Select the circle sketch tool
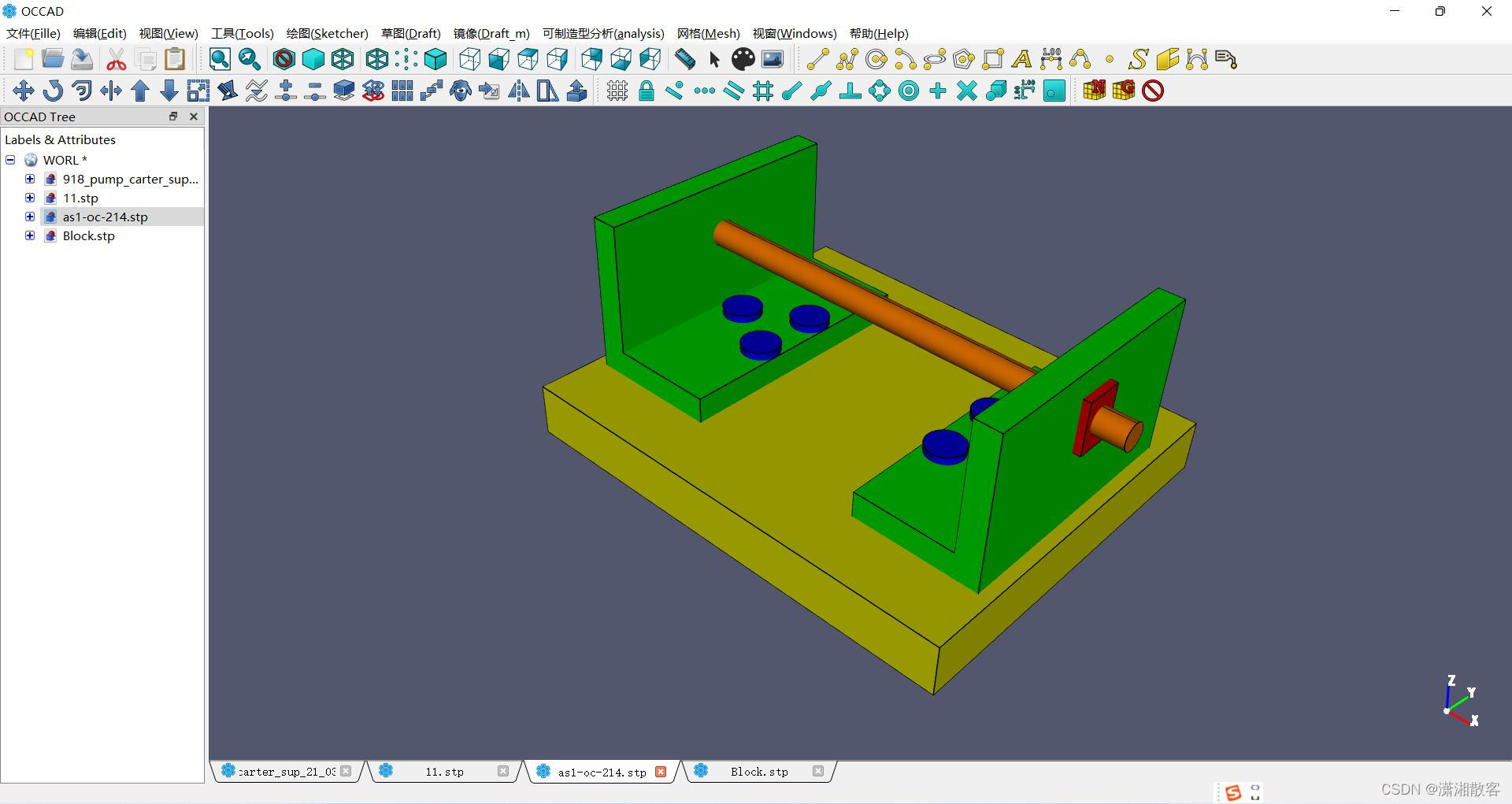The image size is (1512, 804). (x=876, y=59)
